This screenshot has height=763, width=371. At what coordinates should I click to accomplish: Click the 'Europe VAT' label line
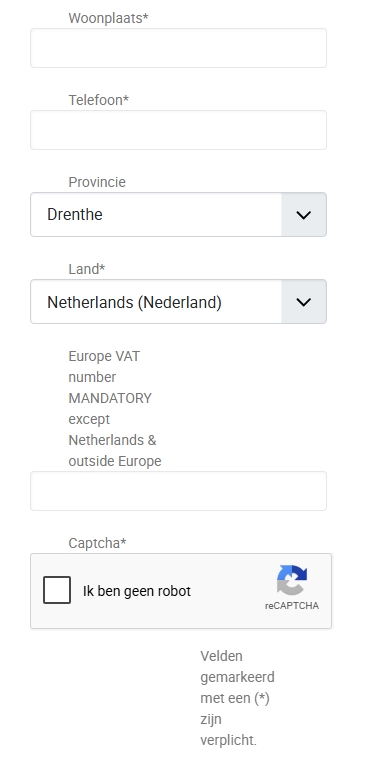(104, 356)
